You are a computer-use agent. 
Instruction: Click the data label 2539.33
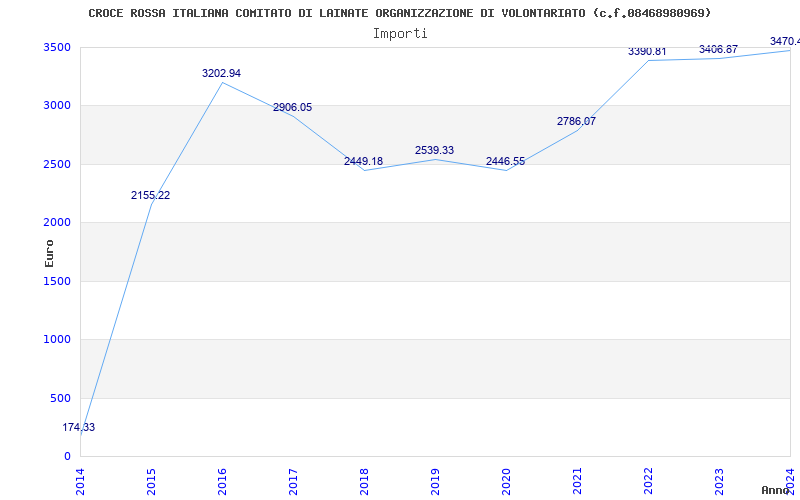(x=434, y=151)
